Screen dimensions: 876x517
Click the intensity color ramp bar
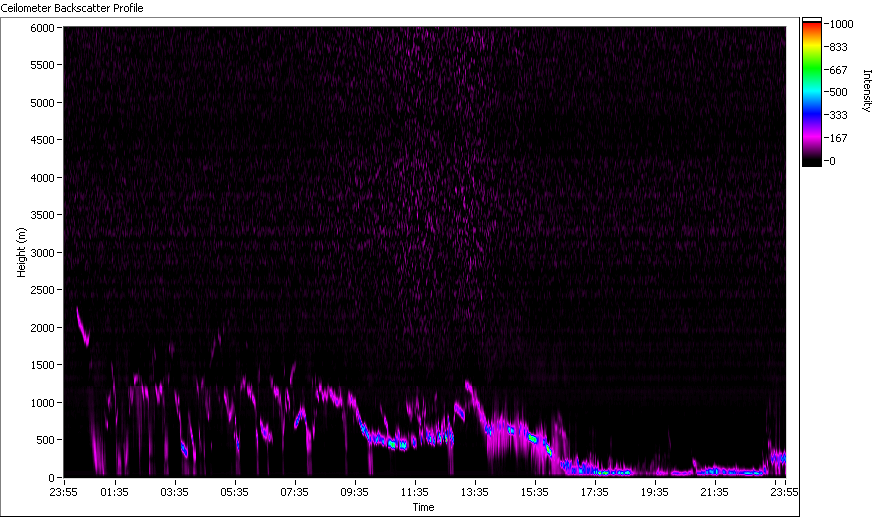812,92
